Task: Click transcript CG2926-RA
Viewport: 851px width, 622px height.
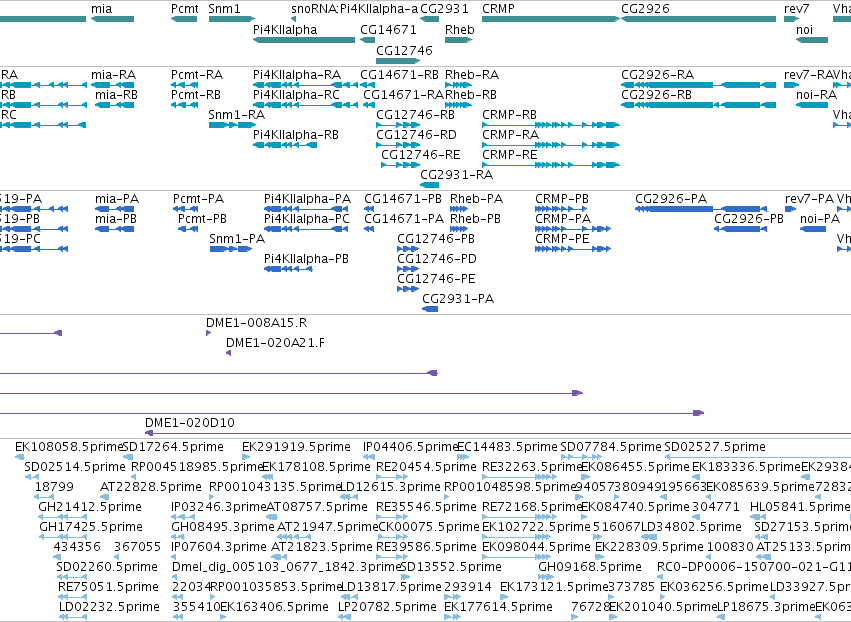Action: pyautogui.click(x=698, y=85)
